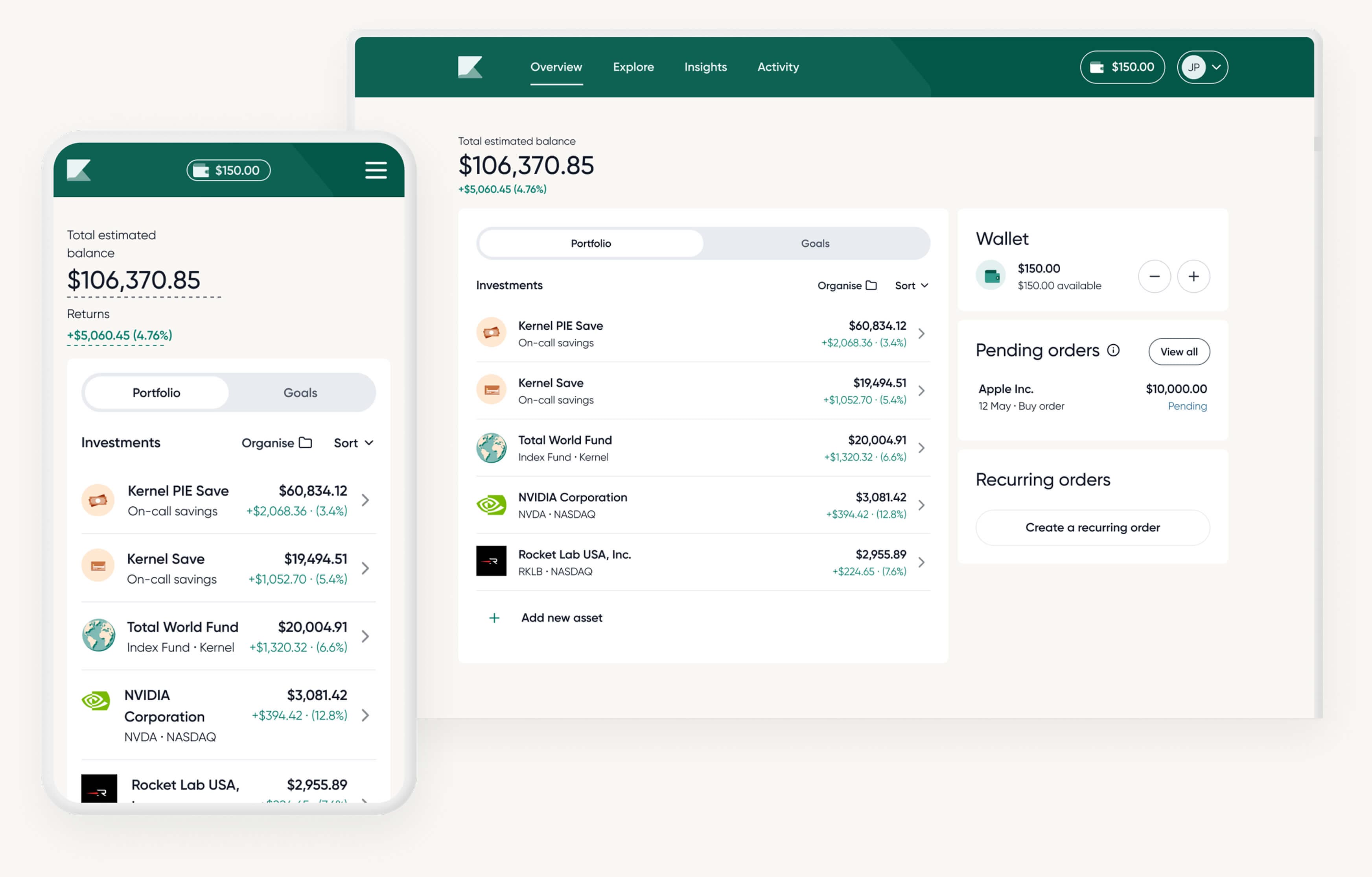Viewport: 1372px width, 877px height.
Task: Click desktop +$394.42 · (12.8%) return
Action: pyautogui.click(x=866, y=514)
